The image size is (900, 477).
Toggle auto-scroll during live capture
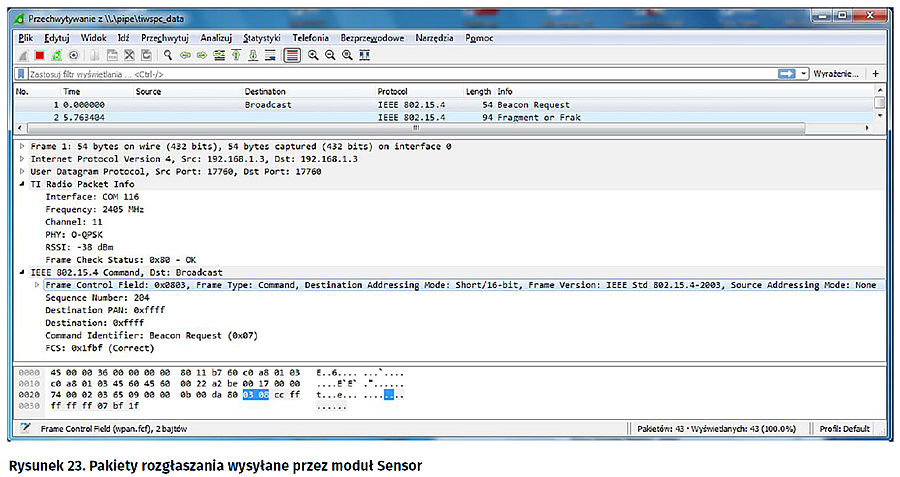click(x=270, y=55)
